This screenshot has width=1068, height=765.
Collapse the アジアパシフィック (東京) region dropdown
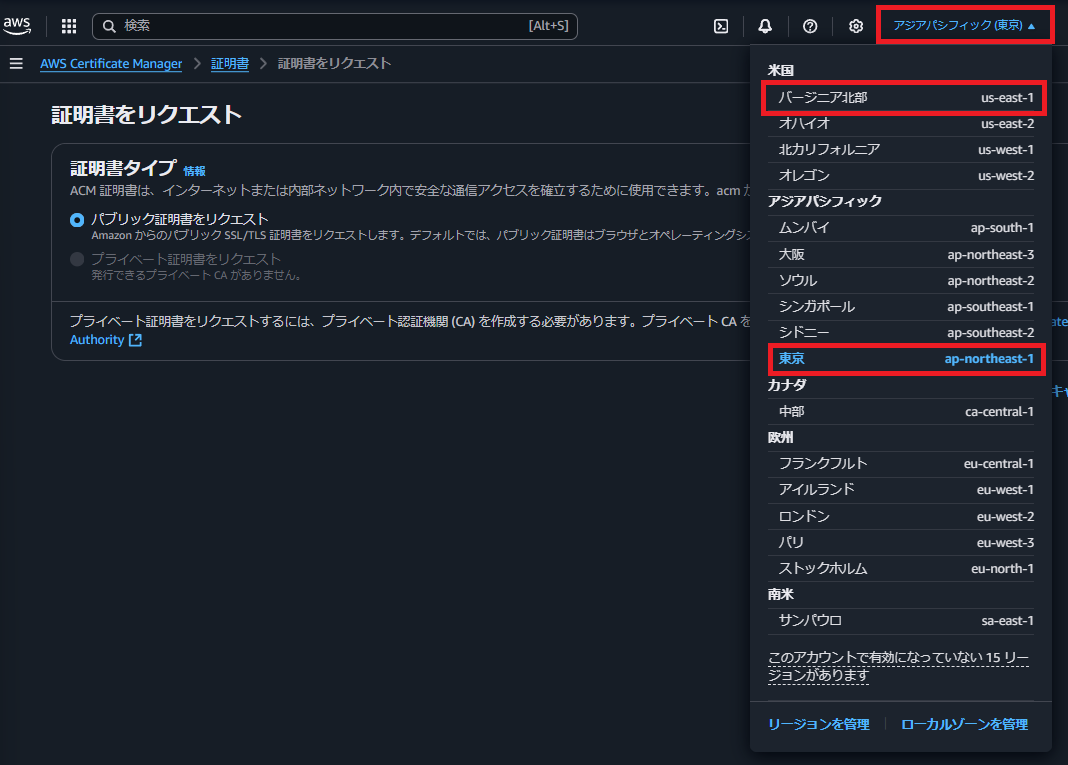click(x=964, y=25)
